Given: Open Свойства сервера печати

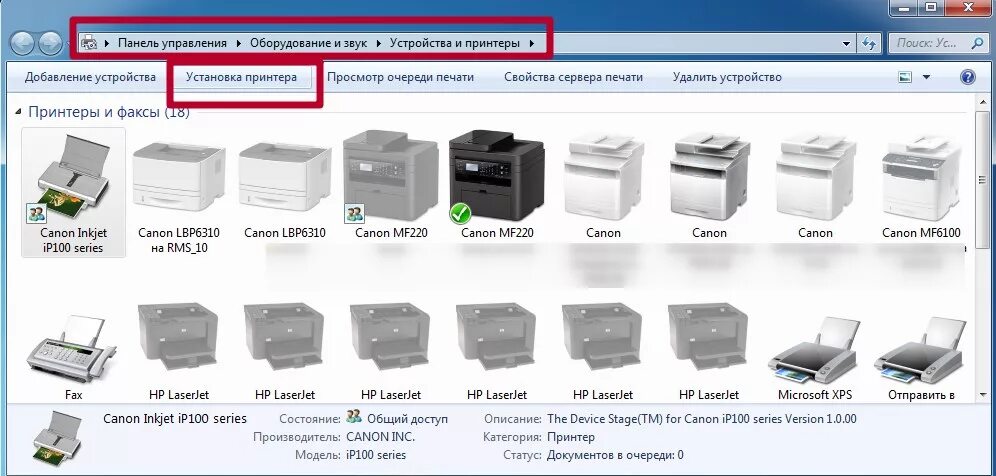Looking at the screenshot, I should (573, 78).
